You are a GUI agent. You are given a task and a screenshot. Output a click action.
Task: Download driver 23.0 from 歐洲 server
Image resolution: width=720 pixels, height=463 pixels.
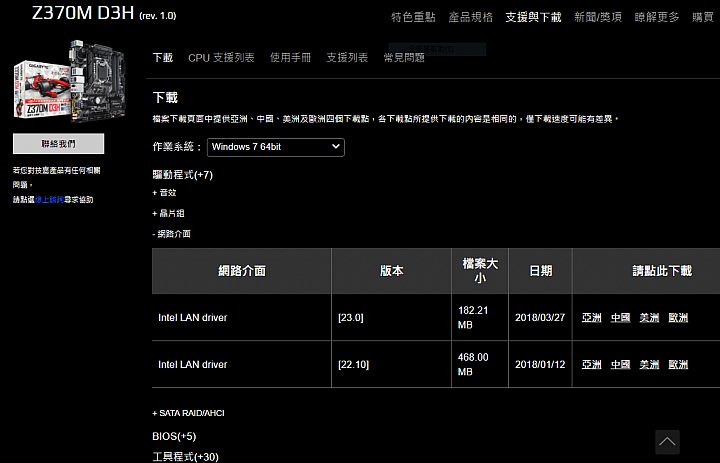coord(678,318)
